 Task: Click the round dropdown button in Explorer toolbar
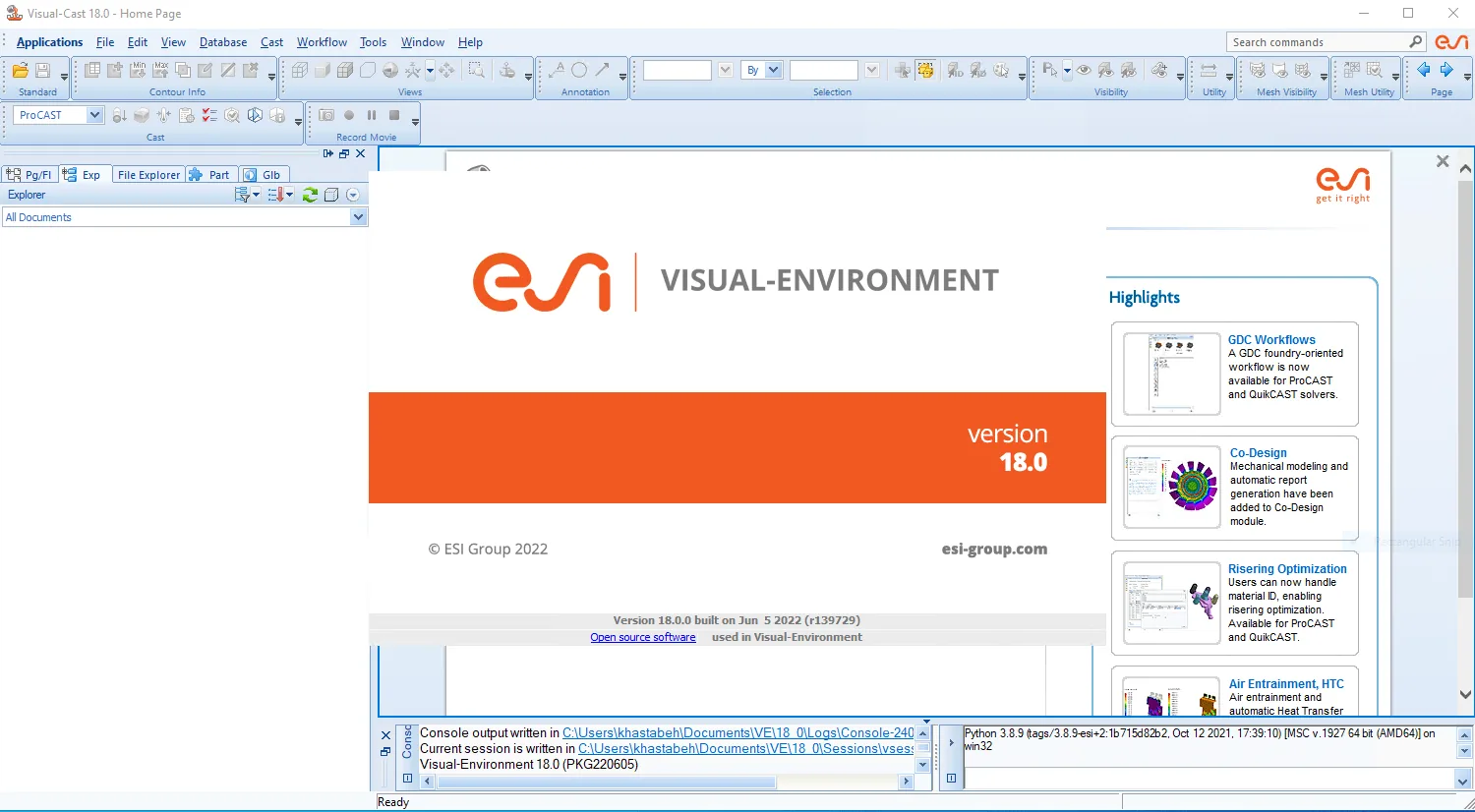click(353, 195)
